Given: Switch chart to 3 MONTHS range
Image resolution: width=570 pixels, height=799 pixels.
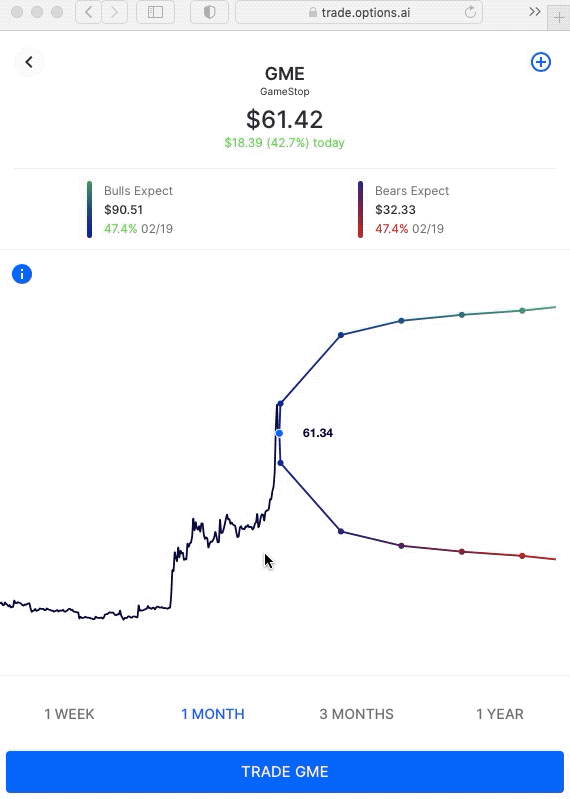Looking at the screenshot, I should (x=357, y=714).
